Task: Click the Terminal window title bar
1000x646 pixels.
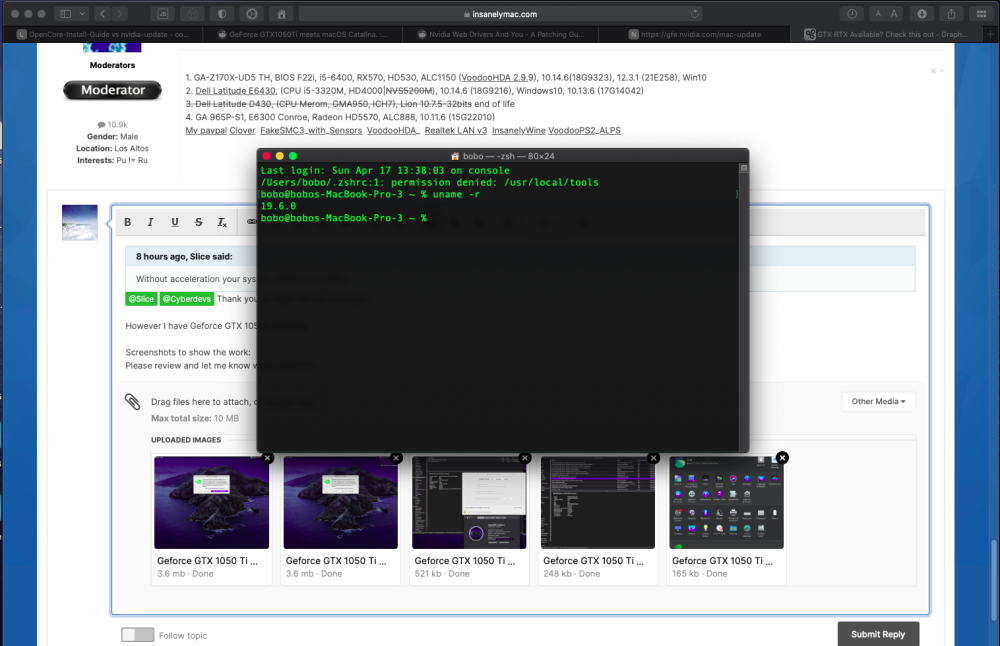Action: pos(503,156)
